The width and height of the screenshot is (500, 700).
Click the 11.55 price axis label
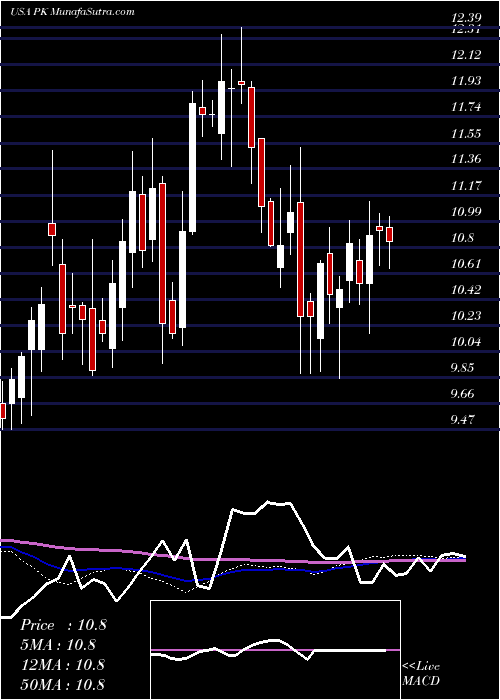tap(467, 133)
